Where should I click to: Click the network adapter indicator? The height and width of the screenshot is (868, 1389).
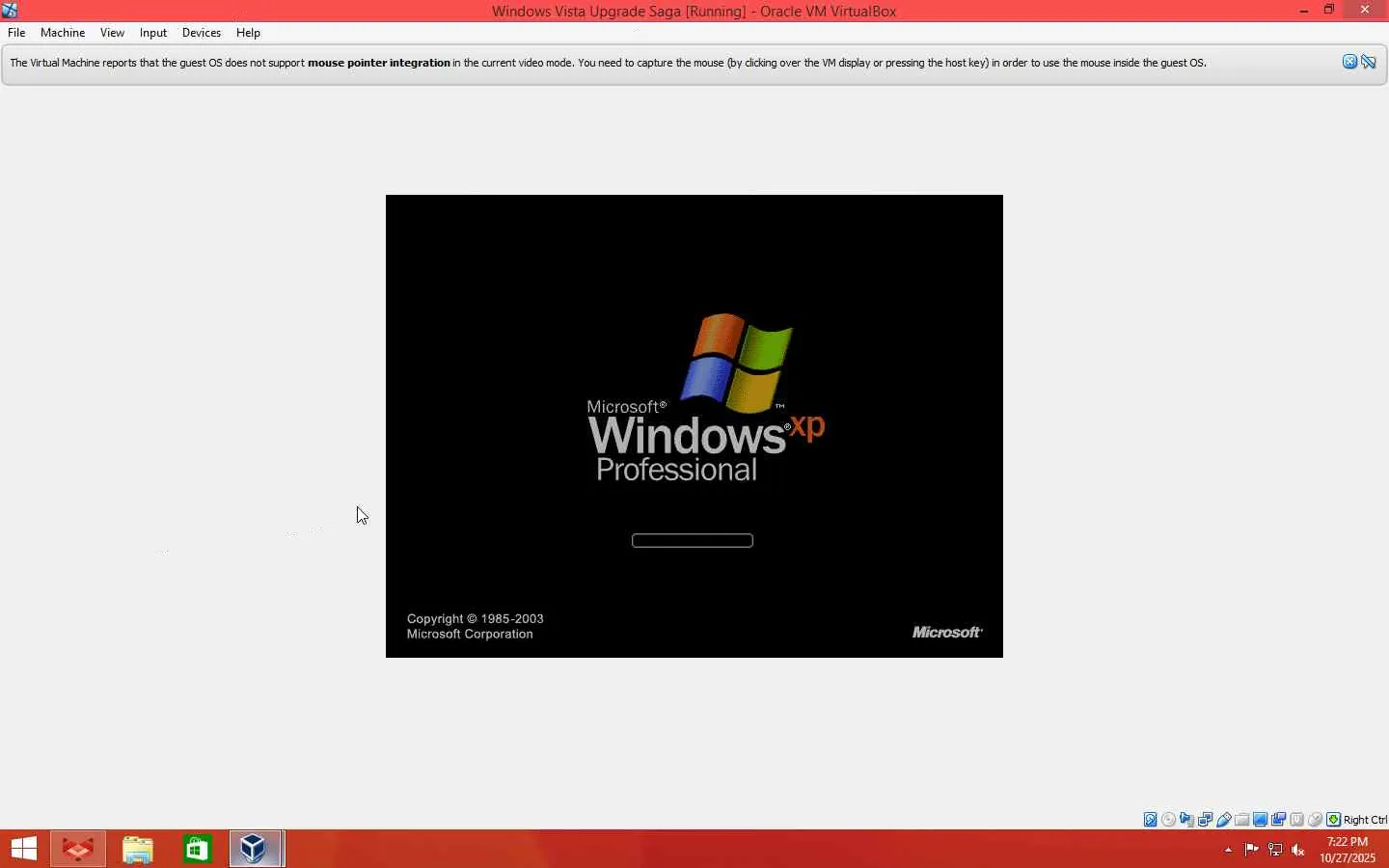click(x=1206, y=820)
